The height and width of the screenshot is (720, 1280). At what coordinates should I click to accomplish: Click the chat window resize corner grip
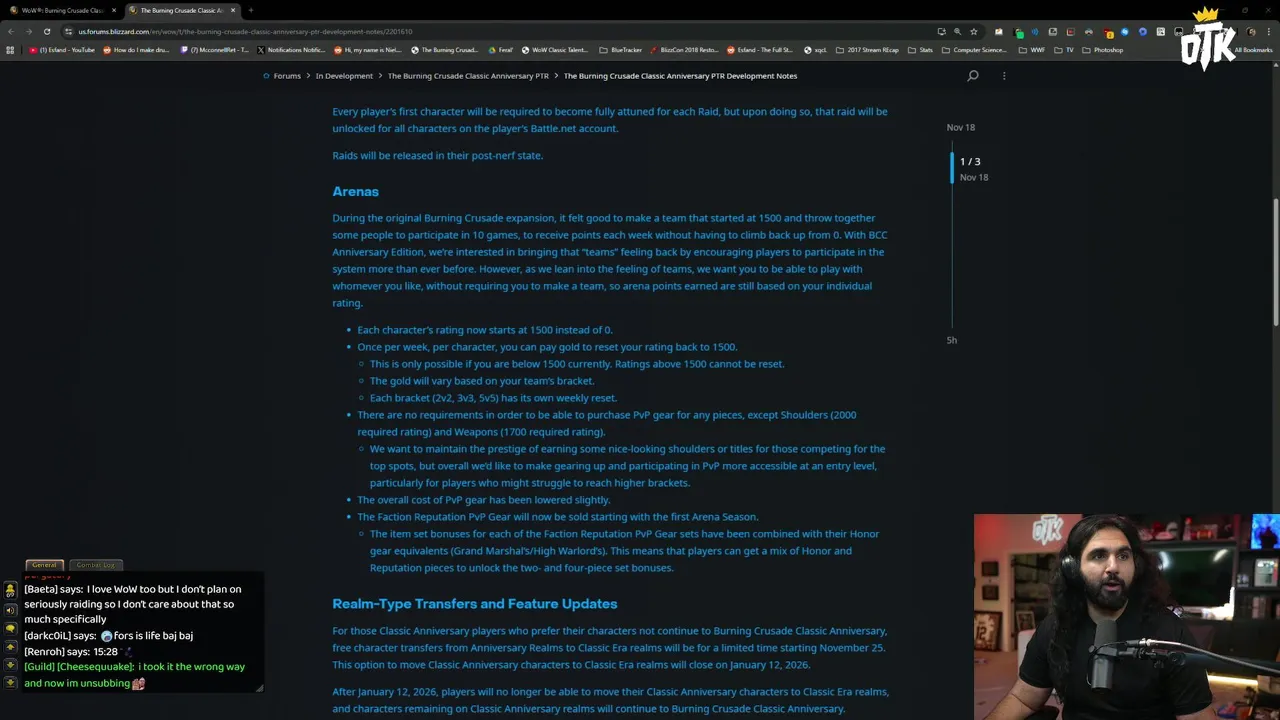(259, 687)
